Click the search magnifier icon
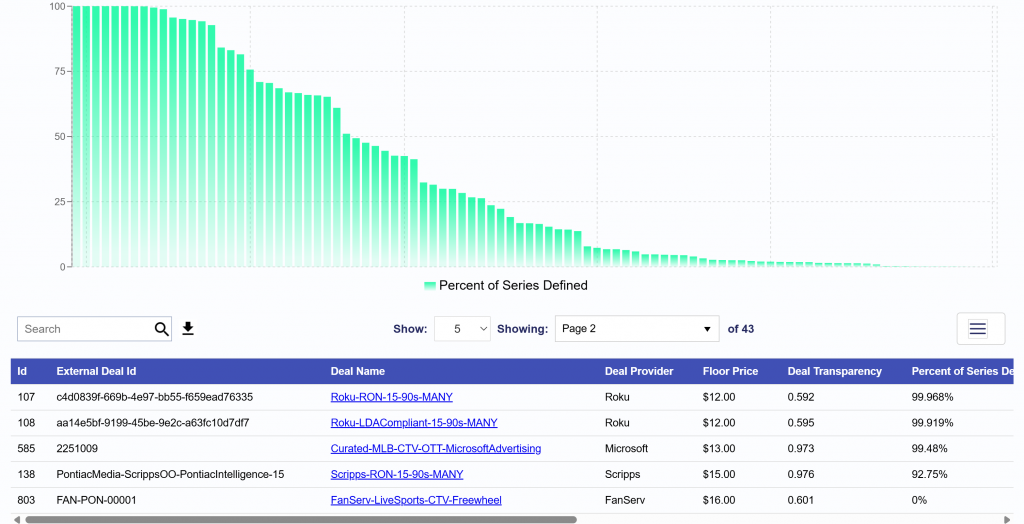The height and width of the screenshot is (524, 1024). [x=161, y=329]
